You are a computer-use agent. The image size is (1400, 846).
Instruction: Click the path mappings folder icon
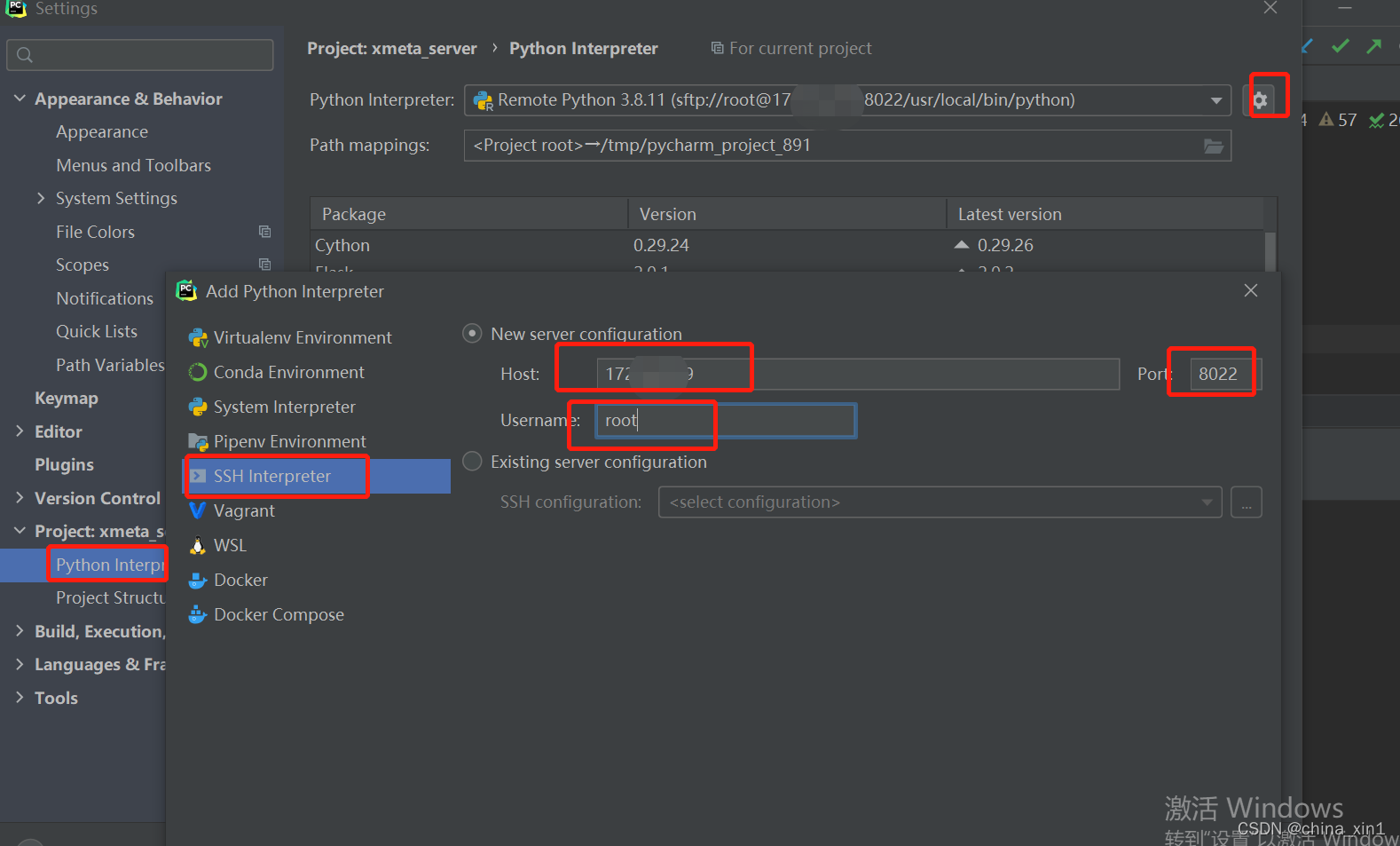pyautogui.click(x=1214, y=146)
